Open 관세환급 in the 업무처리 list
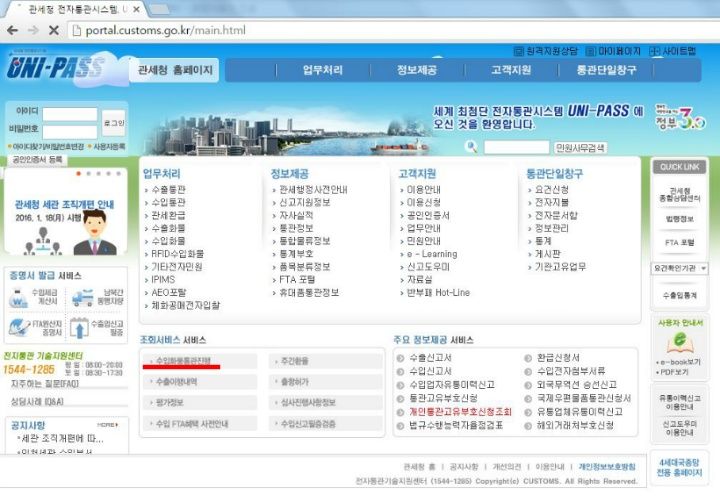The width and height of the screenshot is (720, 503). point(168,215)
